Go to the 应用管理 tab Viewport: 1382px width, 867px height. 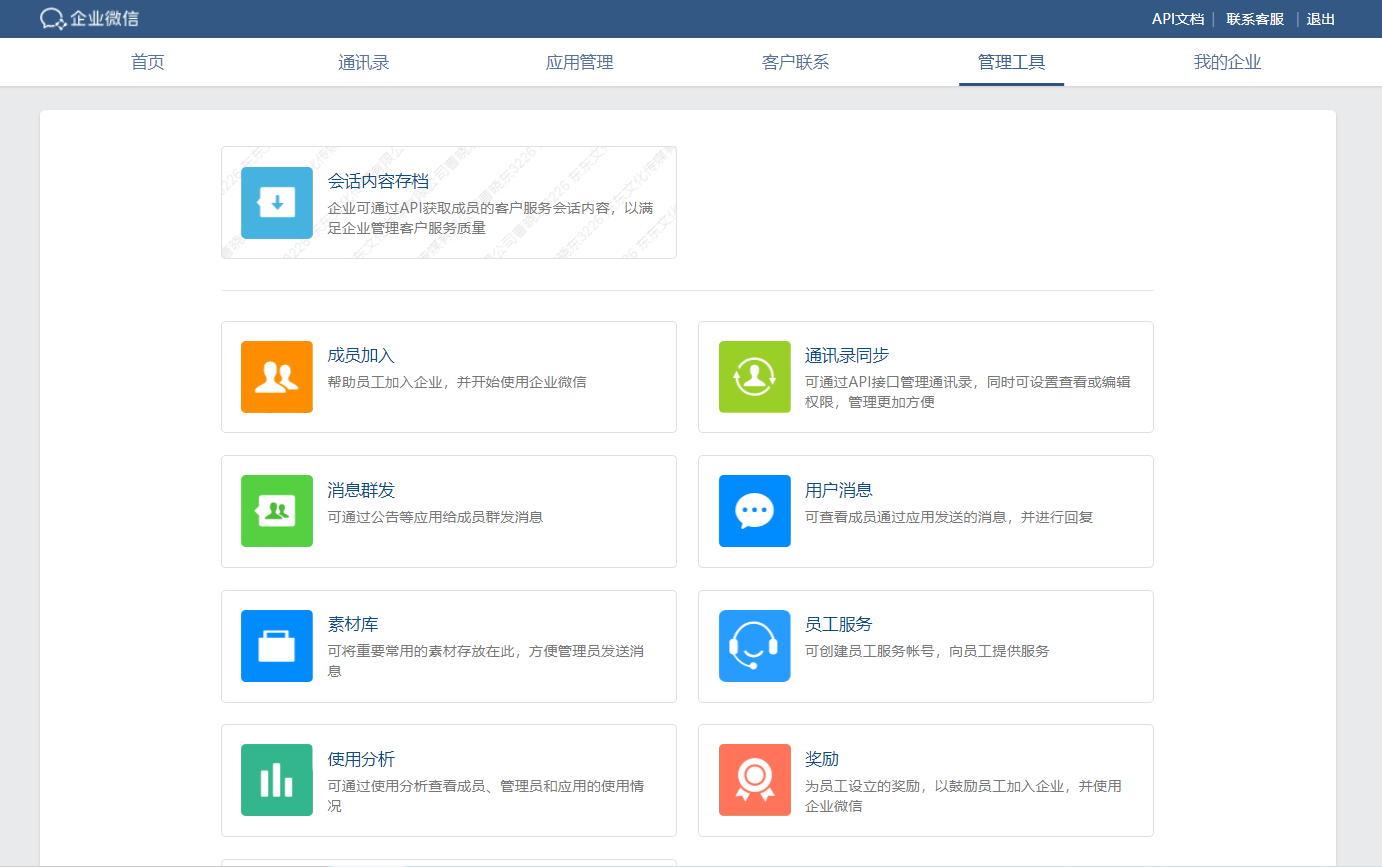[580, 63]
